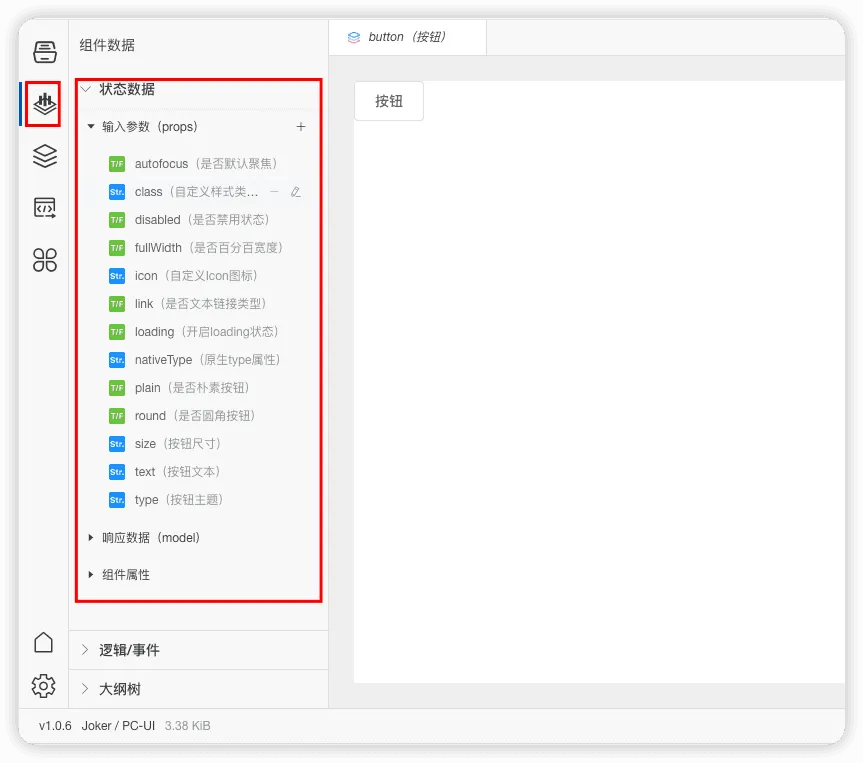This screenshot has height=763, width=863.
Task: Click the 按钮 button on the canvas
Action: (388, 100)
